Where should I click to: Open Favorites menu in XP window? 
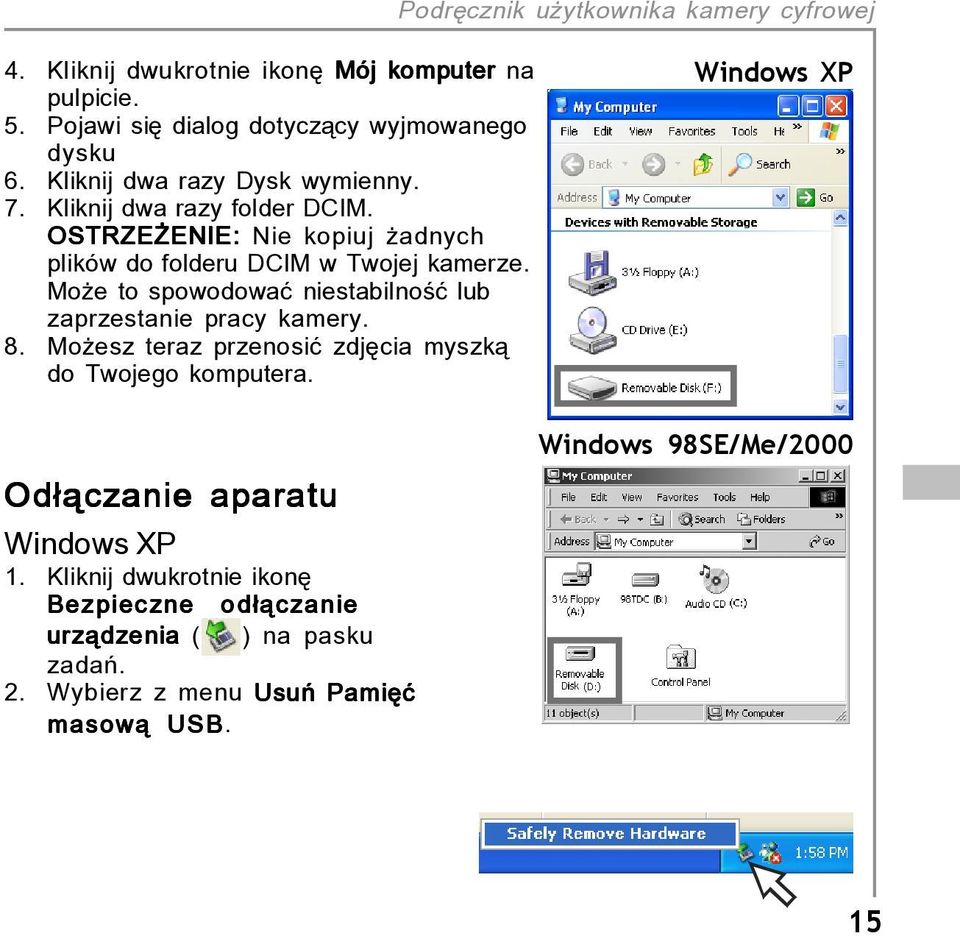[x=691, y=131]
